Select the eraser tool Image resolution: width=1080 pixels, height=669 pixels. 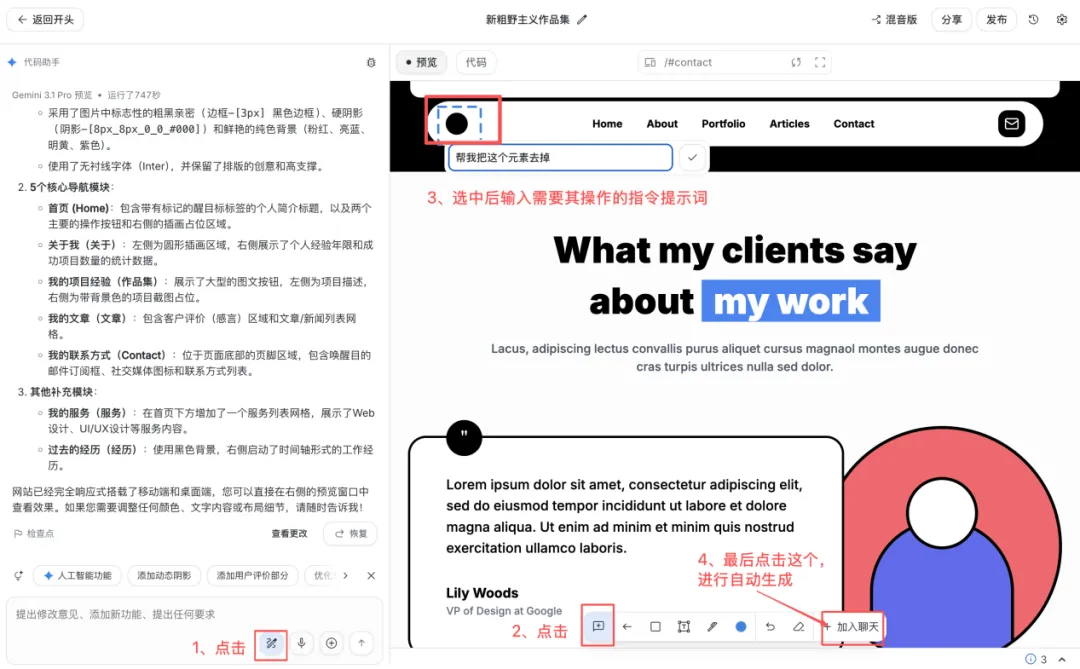coord(798,627)
